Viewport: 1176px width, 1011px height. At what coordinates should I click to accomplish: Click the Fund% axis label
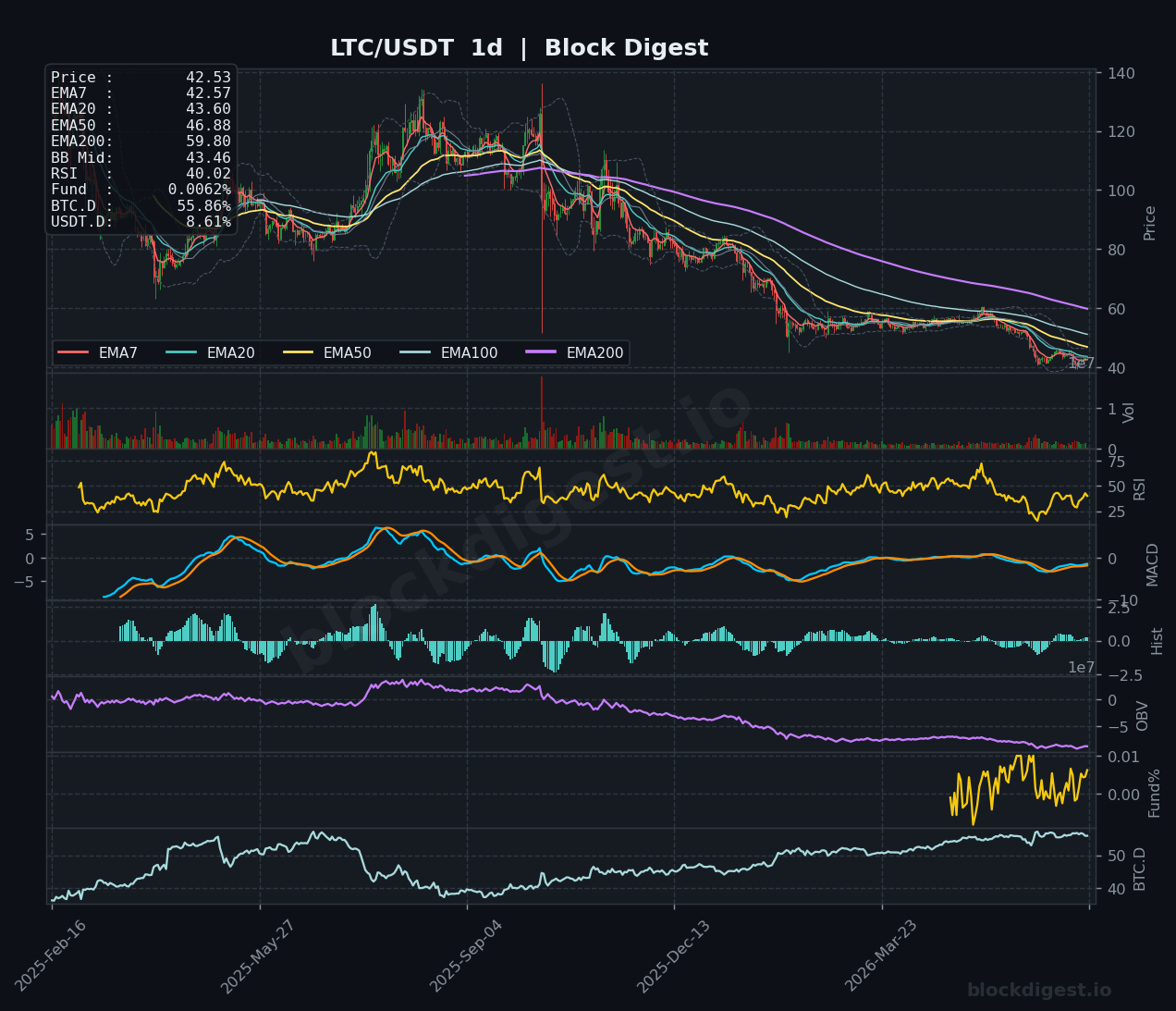pyautogui.click(x=1155, y=793)
